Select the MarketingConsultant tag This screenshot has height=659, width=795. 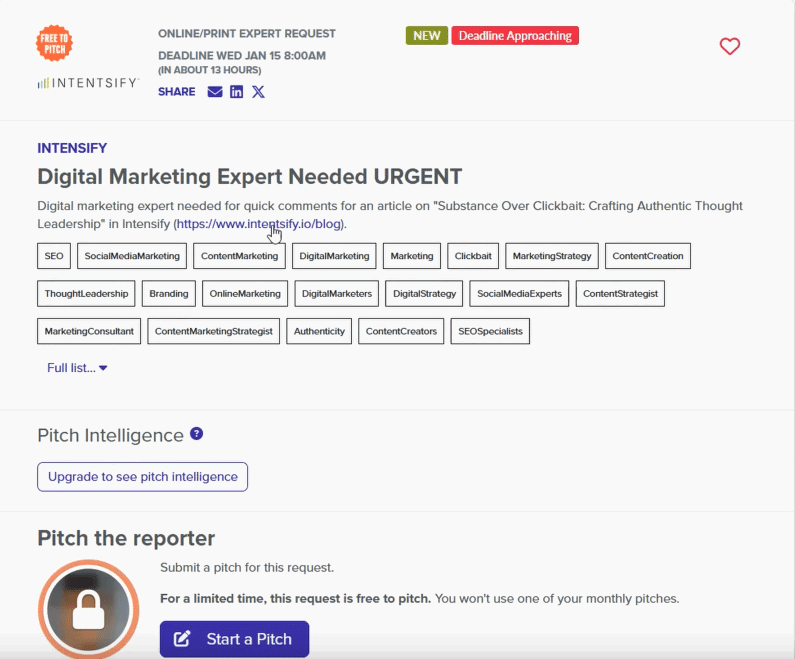(x=89, y=331)
